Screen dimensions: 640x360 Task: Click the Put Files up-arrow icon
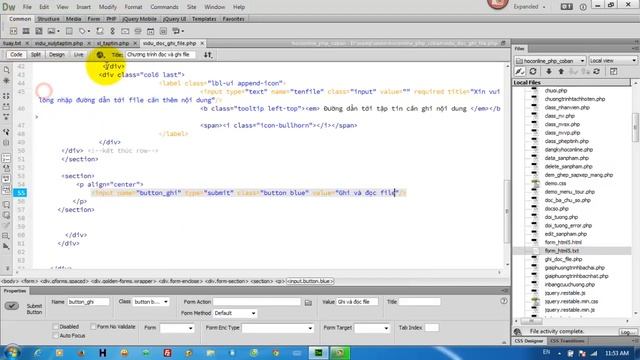coord(561,71)
